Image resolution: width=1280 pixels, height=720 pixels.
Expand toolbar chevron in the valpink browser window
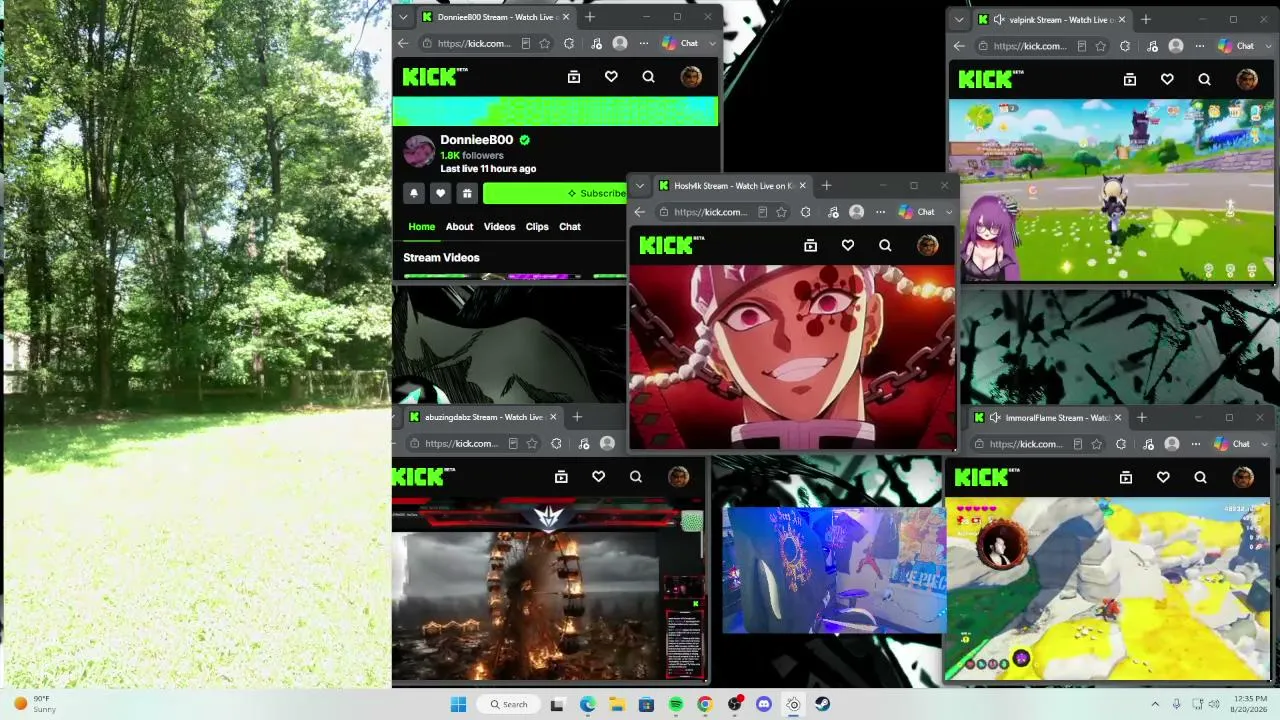1268,46
